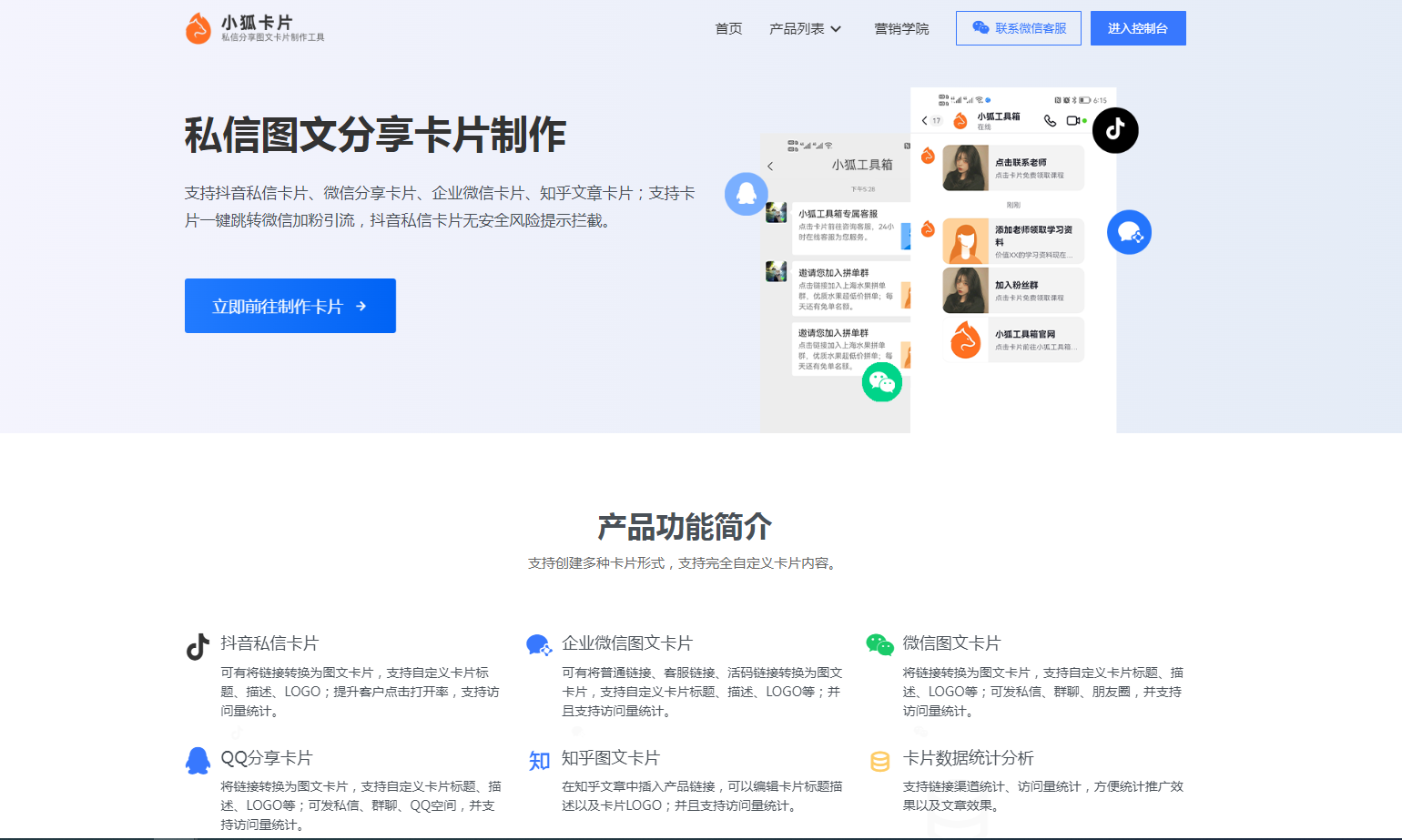Screen dimensions: 1402x840
Task: Click the 卡片数据统计分析 heading
Action: point(968,758)
